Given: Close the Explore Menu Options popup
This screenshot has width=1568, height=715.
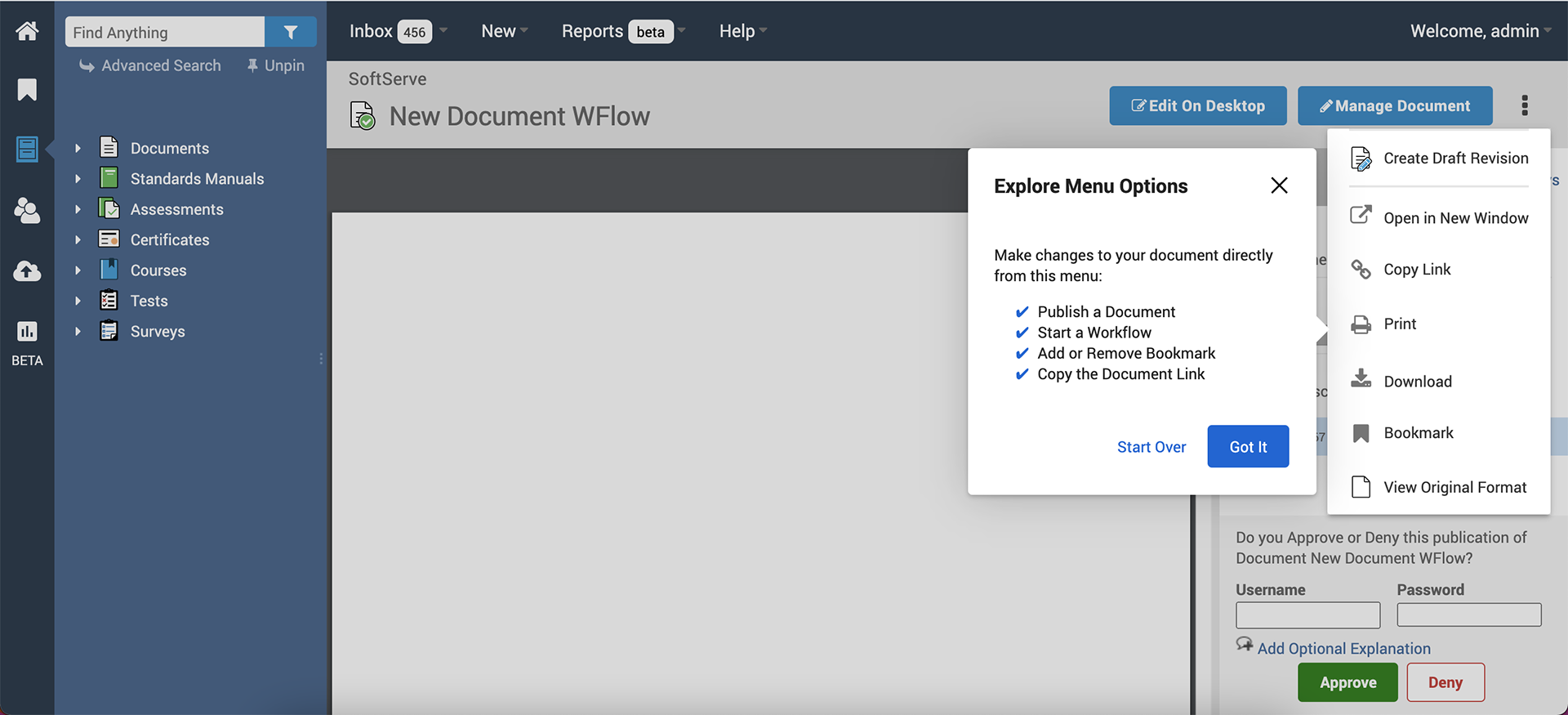Looking at the screenshot, I should tap(1279, 185).
